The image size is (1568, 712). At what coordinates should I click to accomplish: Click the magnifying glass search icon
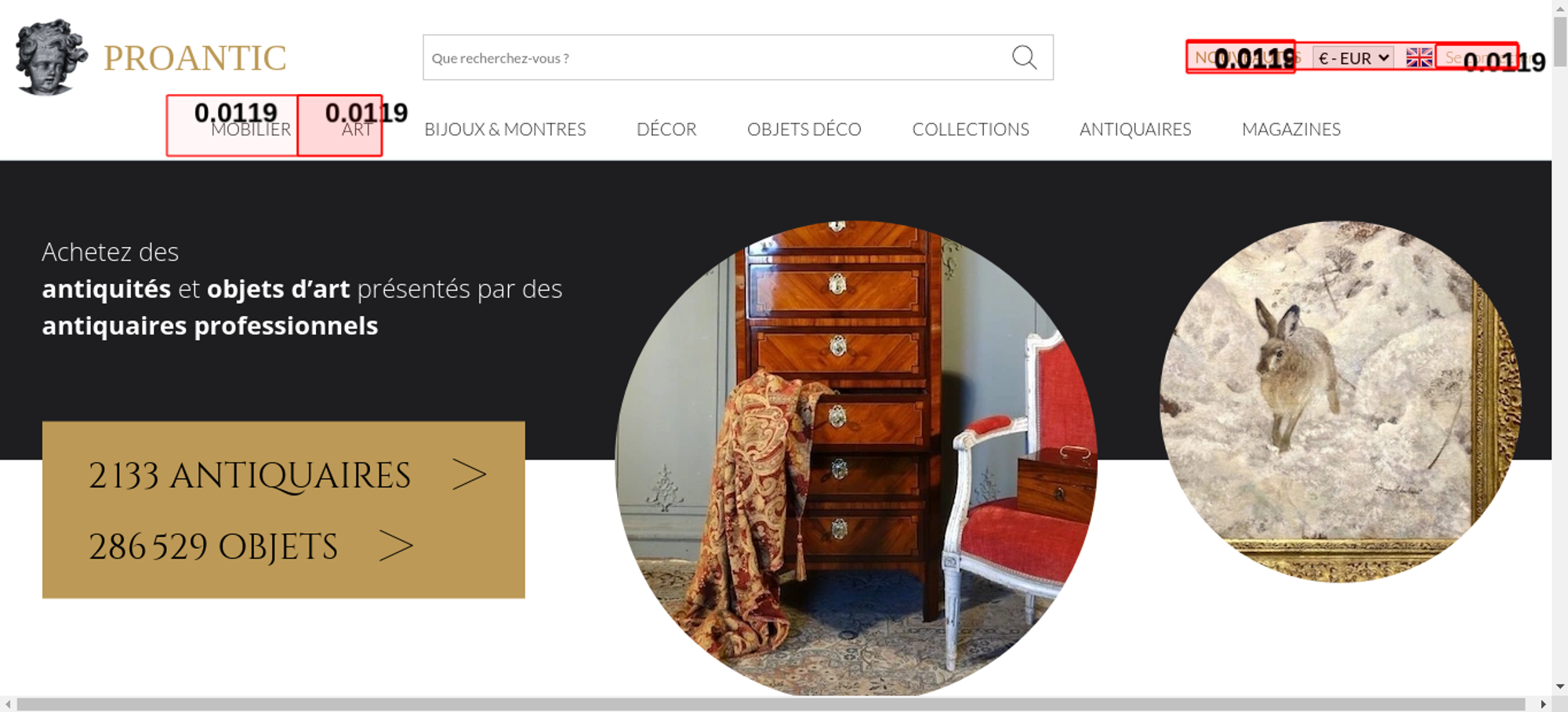click(x=1024, y=57)
